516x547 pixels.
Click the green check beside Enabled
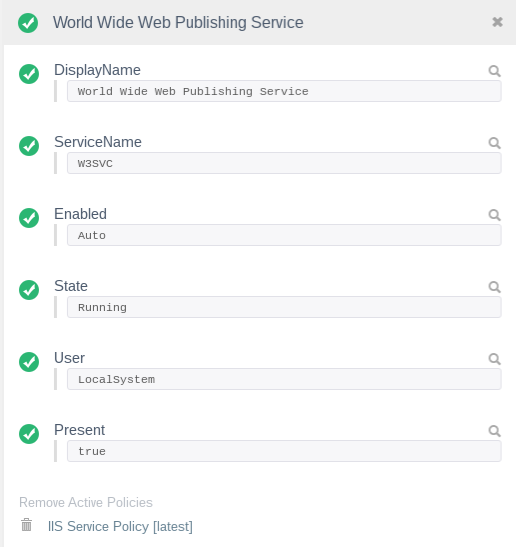coord(29,218)
